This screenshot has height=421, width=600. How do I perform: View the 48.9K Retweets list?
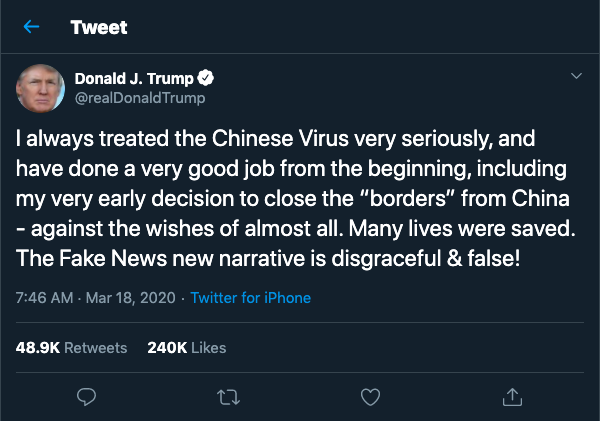72,348
